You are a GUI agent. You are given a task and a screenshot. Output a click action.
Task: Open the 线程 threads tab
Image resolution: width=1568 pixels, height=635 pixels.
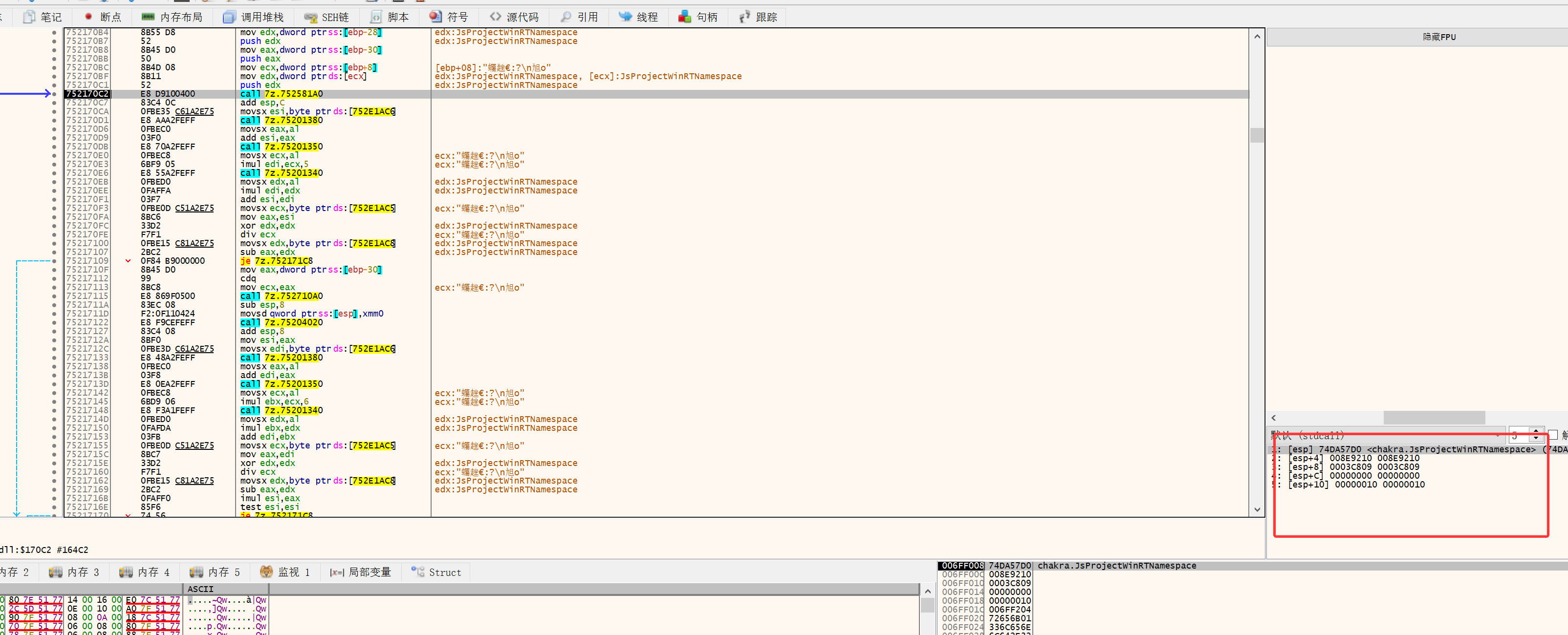(638, 17)
